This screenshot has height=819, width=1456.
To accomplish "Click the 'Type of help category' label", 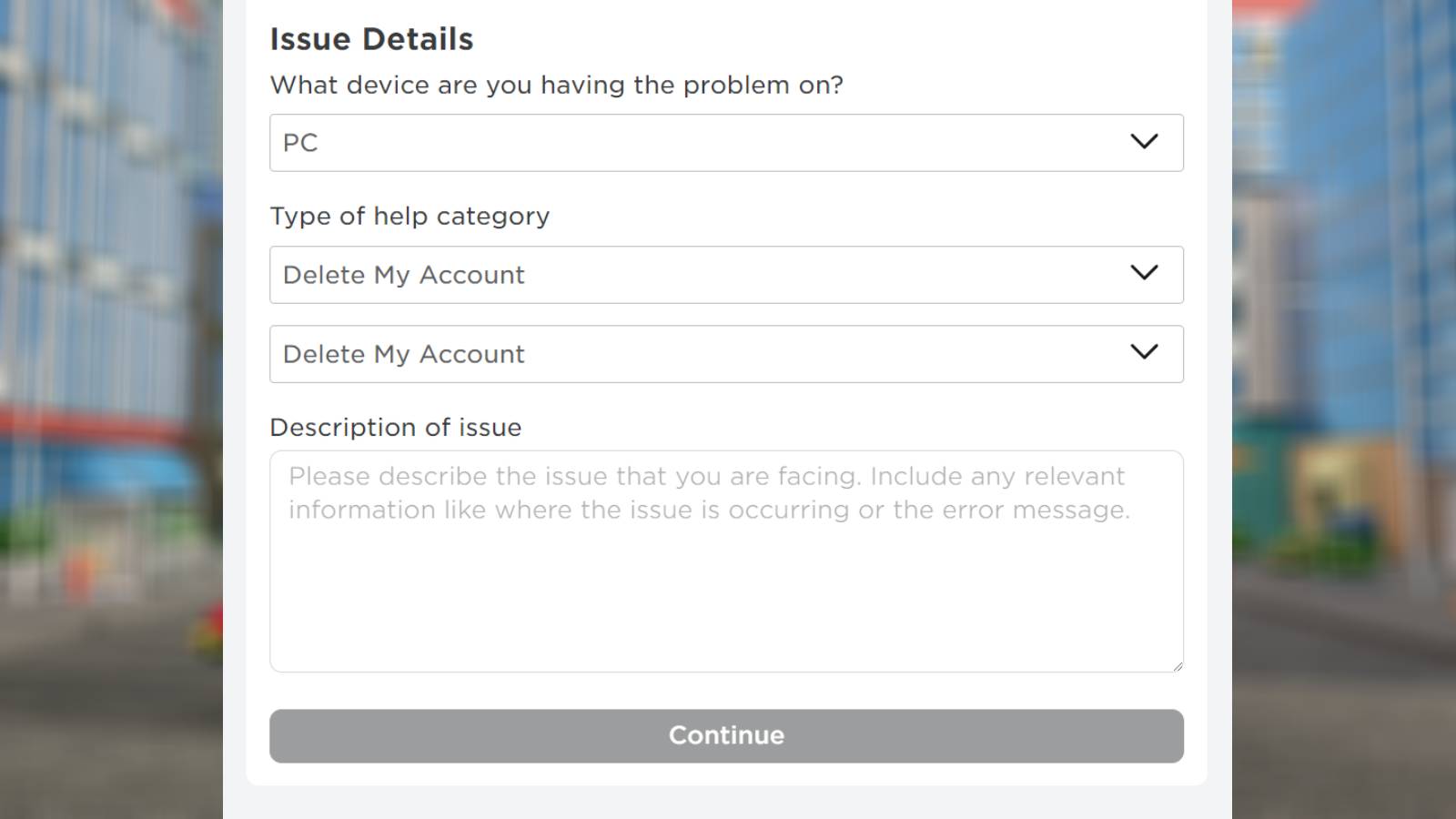I will 409,216.
